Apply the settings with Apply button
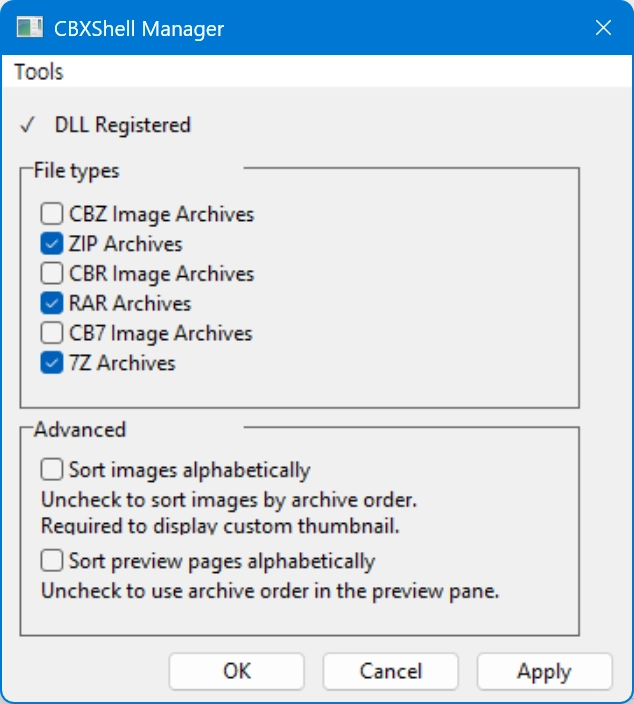The image size is (634, 704). [544, 671]
